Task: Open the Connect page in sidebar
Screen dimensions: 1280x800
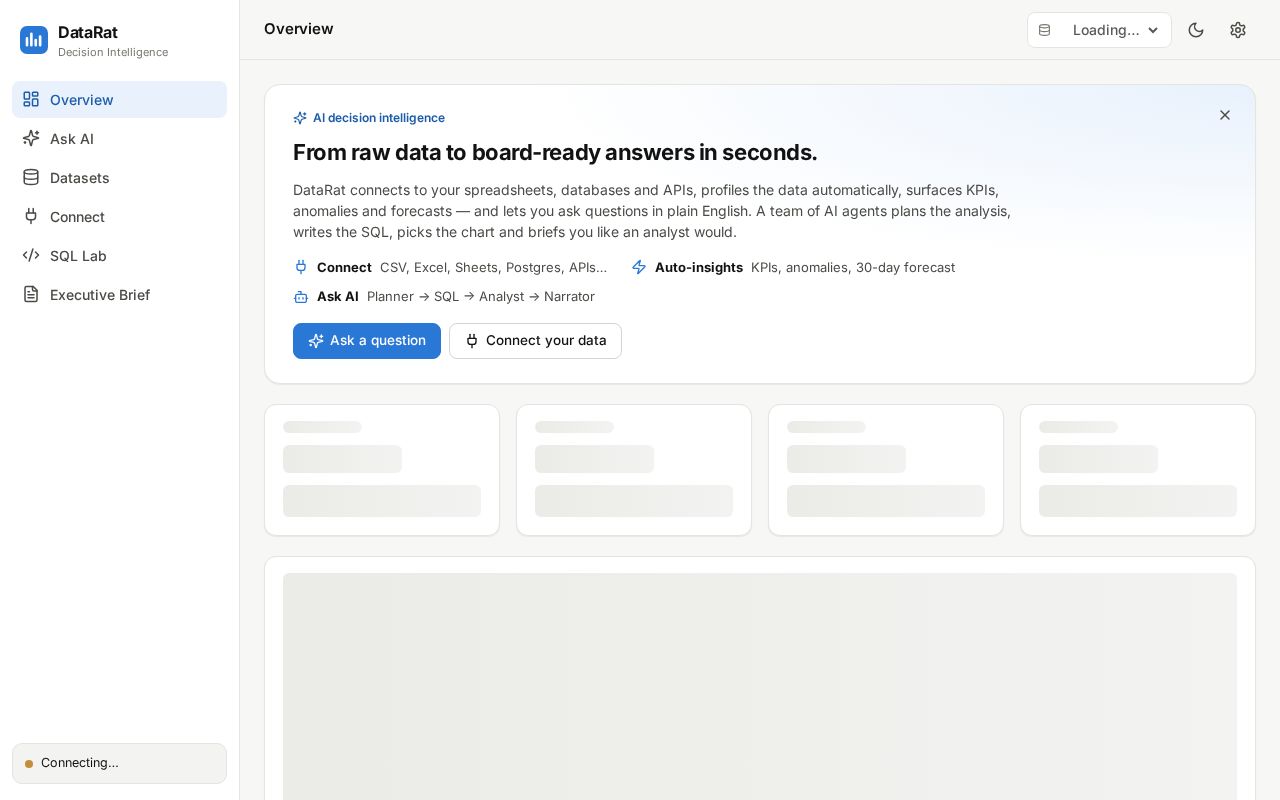Action: coord(119,216)
